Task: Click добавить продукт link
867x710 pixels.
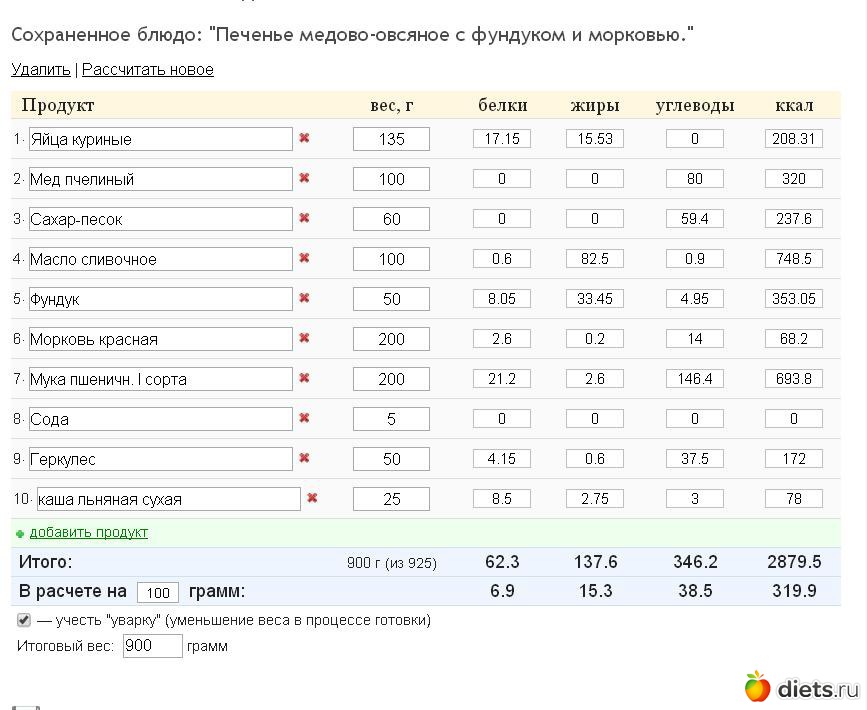Action: click(x=88, y=533)
